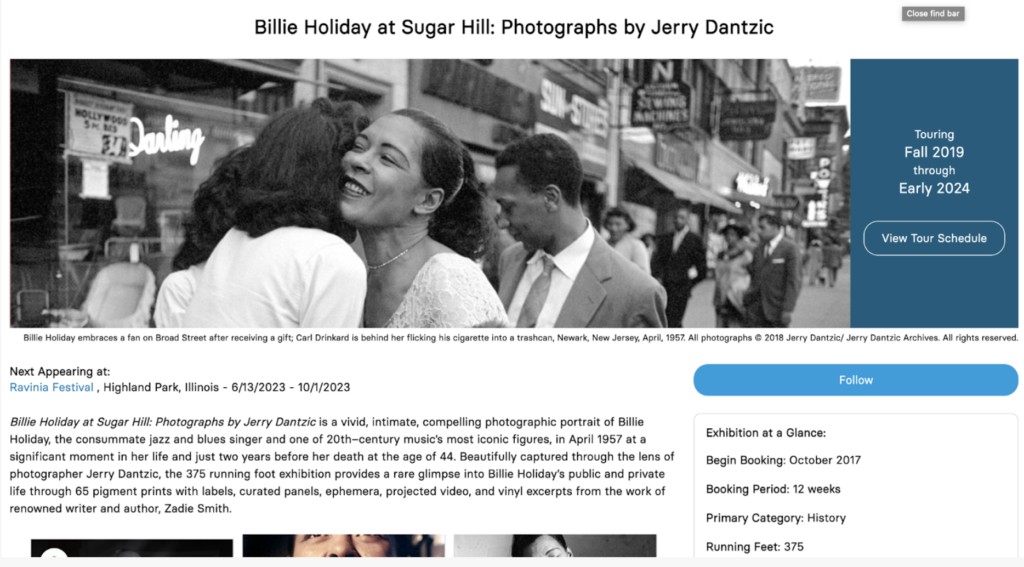This screenshot has height=567, width=1024.
Task: Open the View Tour Schedule button
Action: pyautogui.click(x=934, y=238)
